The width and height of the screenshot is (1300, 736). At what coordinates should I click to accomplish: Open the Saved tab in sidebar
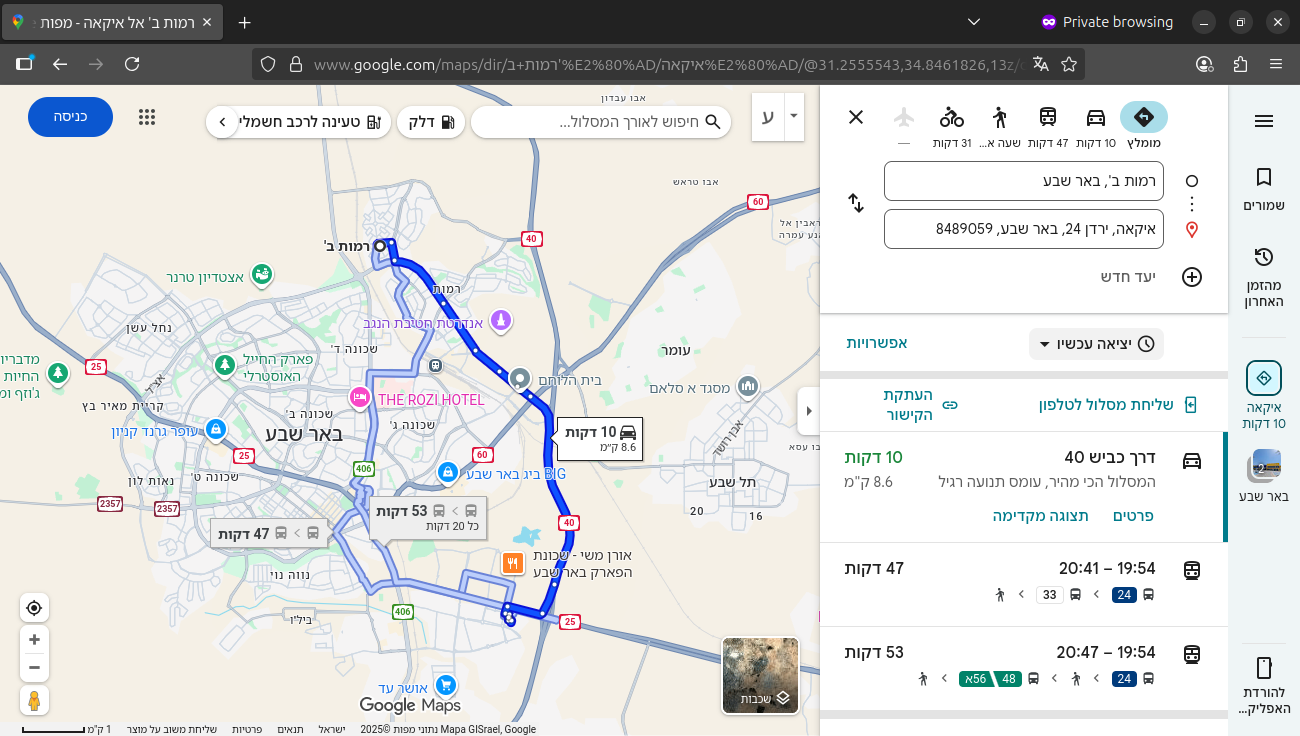pos(1263,188)
